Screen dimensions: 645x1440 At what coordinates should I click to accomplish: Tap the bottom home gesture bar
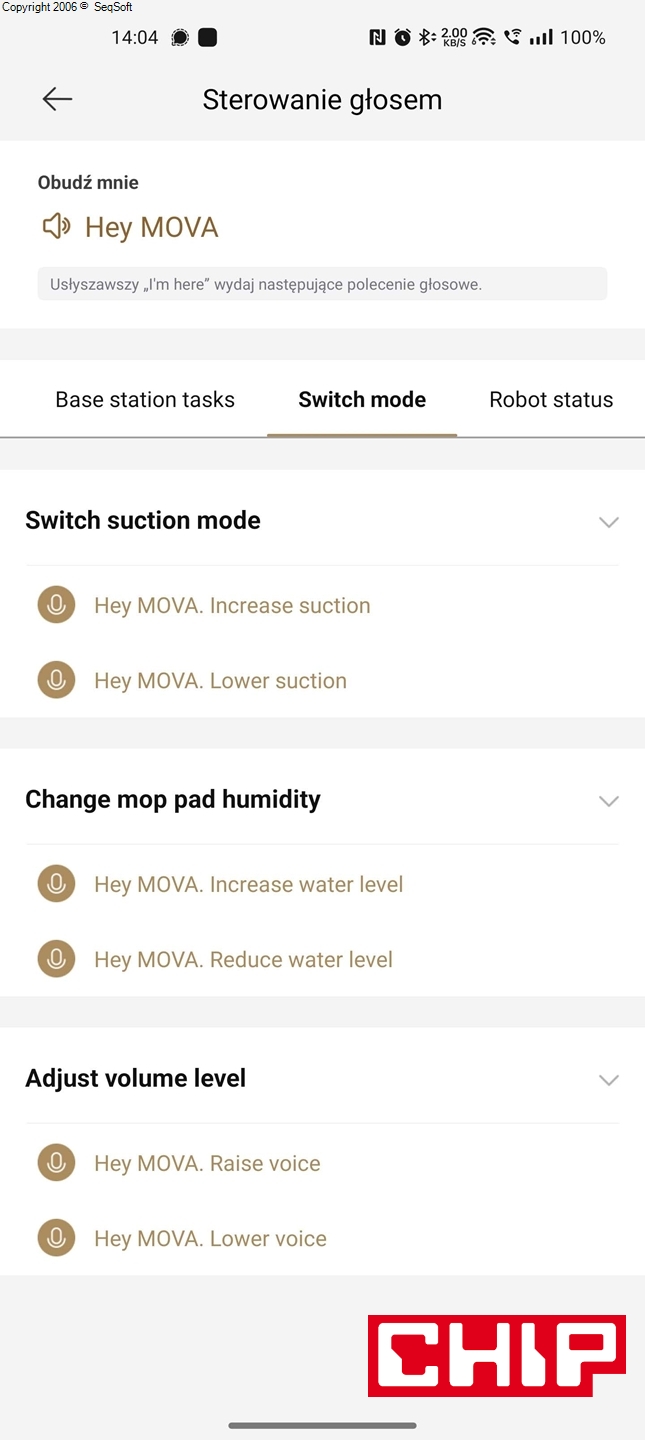(322, 1426)
